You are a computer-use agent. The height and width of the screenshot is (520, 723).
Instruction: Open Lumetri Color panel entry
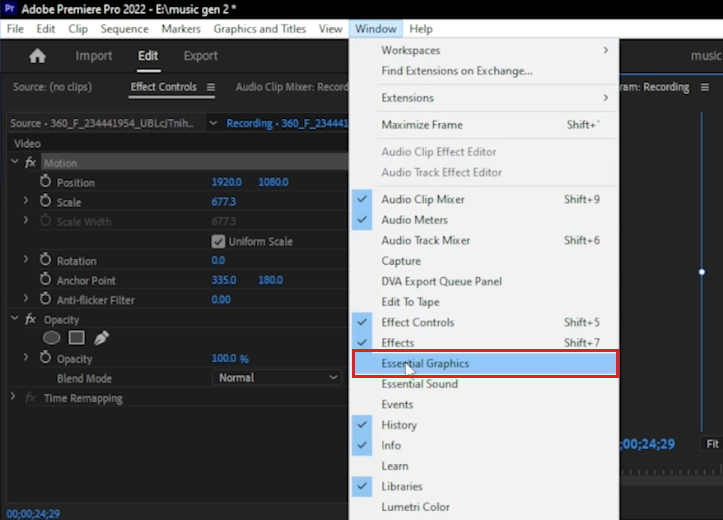(484, 507)
